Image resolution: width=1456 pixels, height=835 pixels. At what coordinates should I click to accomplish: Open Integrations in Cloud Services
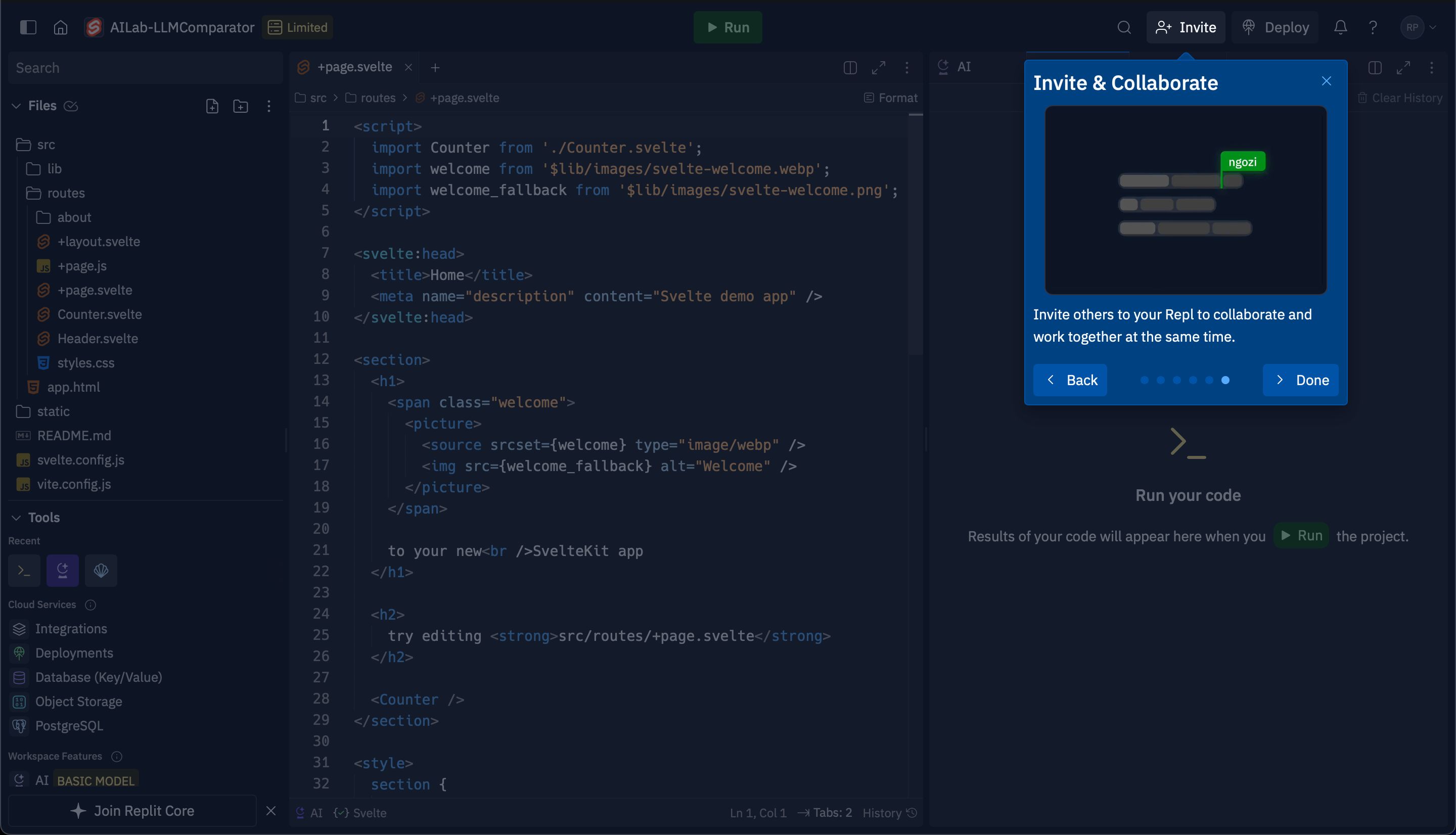pyautogui.click(x=71, y=629)
